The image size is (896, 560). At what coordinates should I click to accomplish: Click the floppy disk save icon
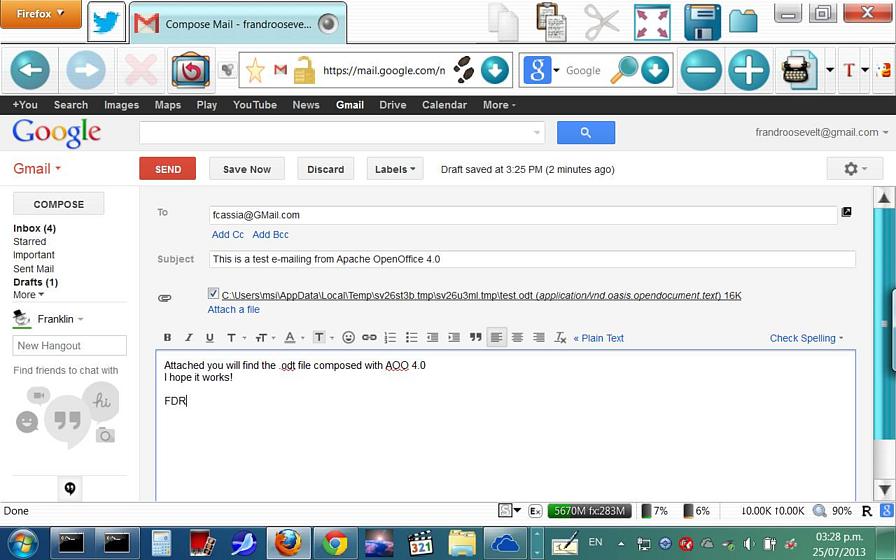703,22
